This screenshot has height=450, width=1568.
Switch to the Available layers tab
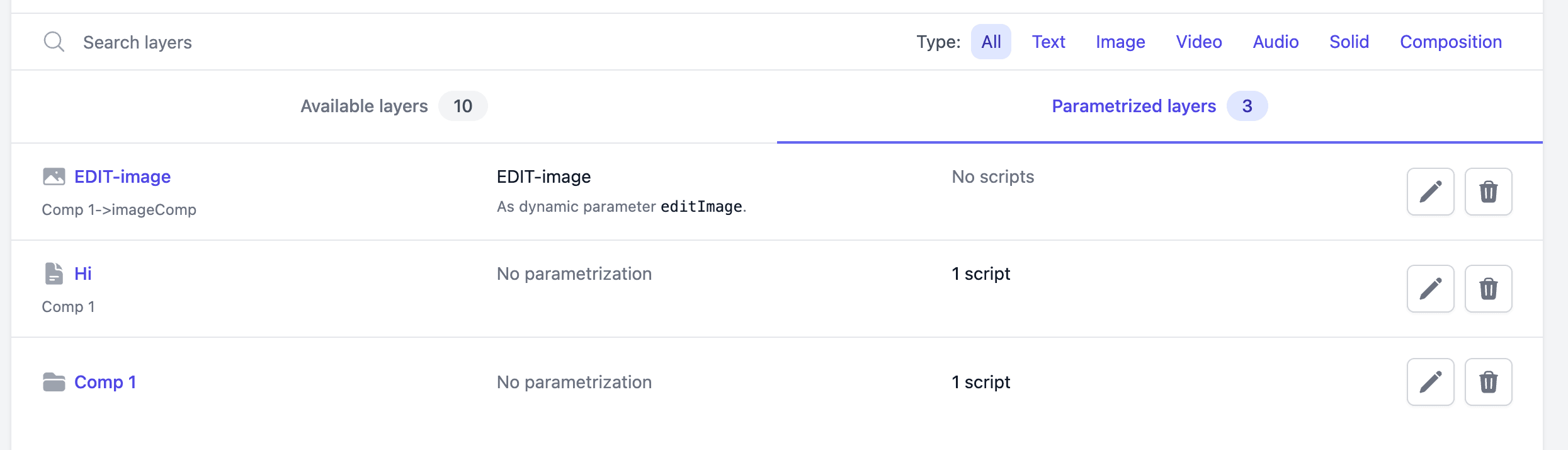(x=394, y=106)
